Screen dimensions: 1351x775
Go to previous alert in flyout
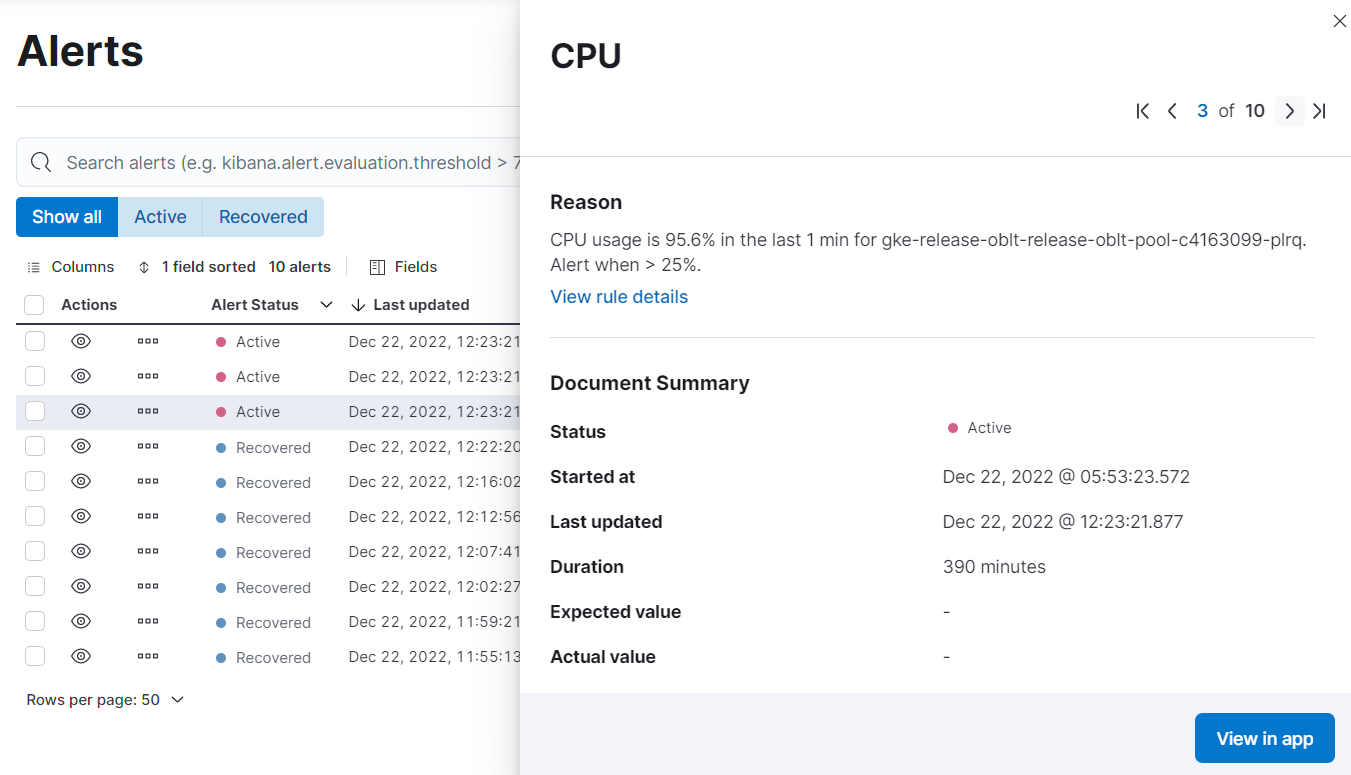[x=1172, y=111]
